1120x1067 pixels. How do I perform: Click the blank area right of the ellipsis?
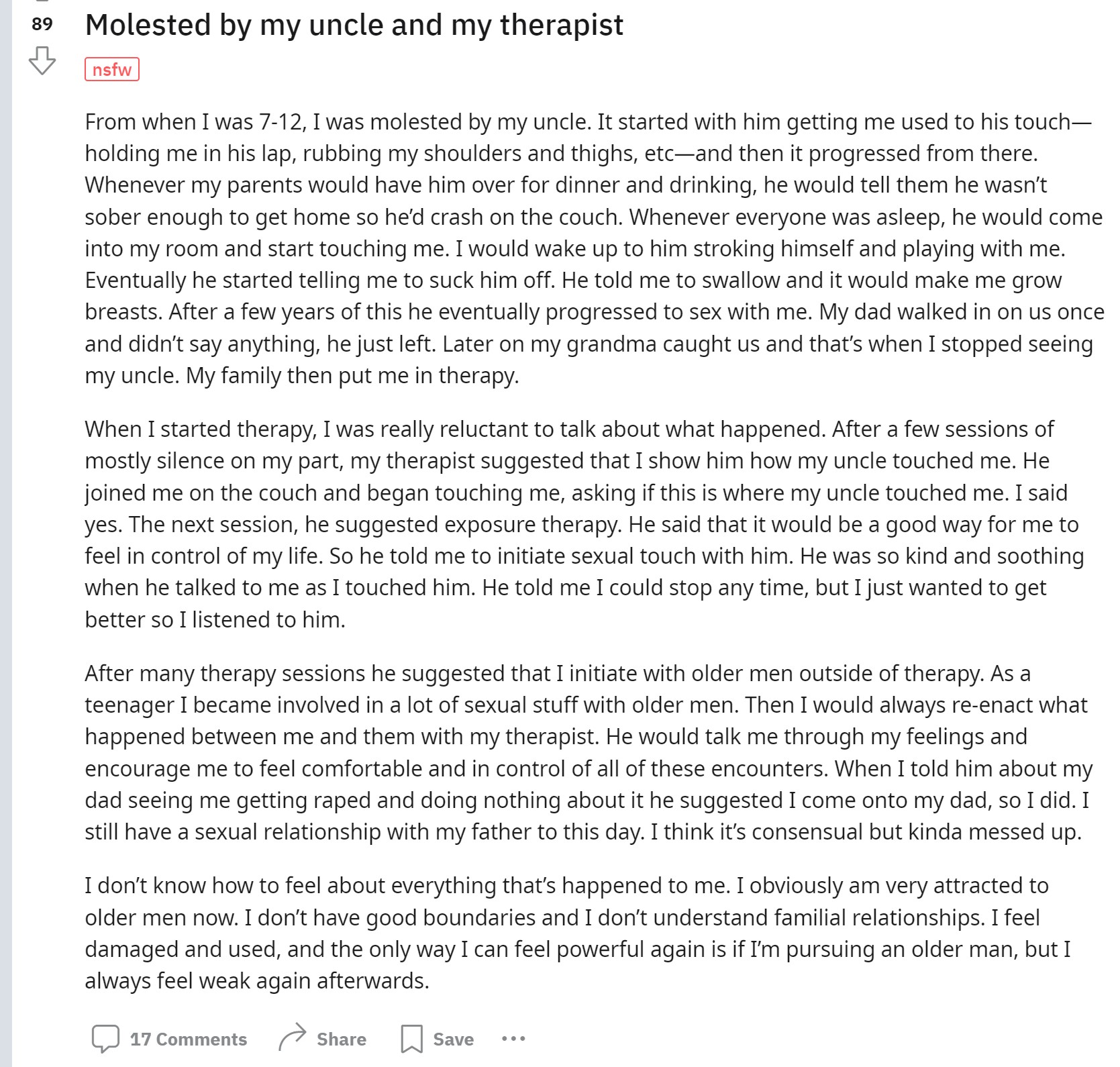(805, 1039)
